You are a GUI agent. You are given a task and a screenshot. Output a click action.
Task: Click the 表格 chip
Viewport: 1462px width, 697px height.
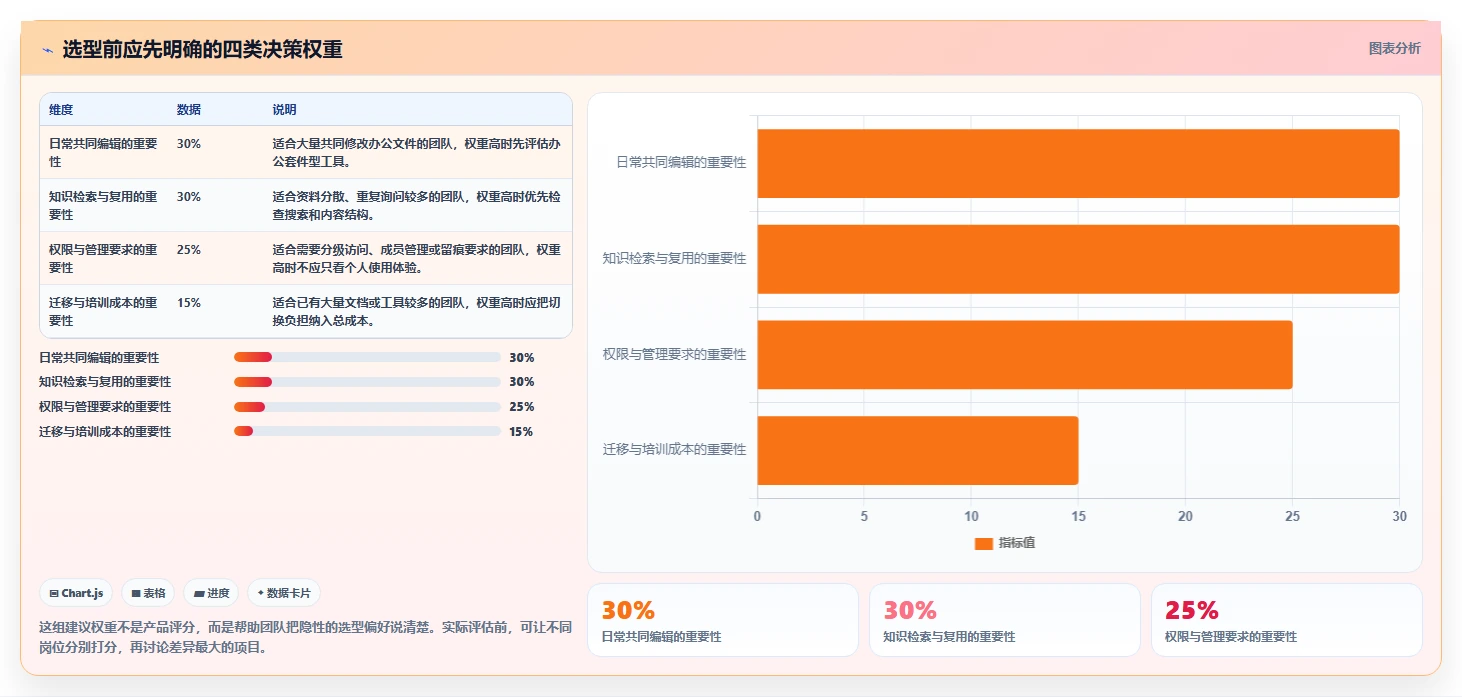148,593
